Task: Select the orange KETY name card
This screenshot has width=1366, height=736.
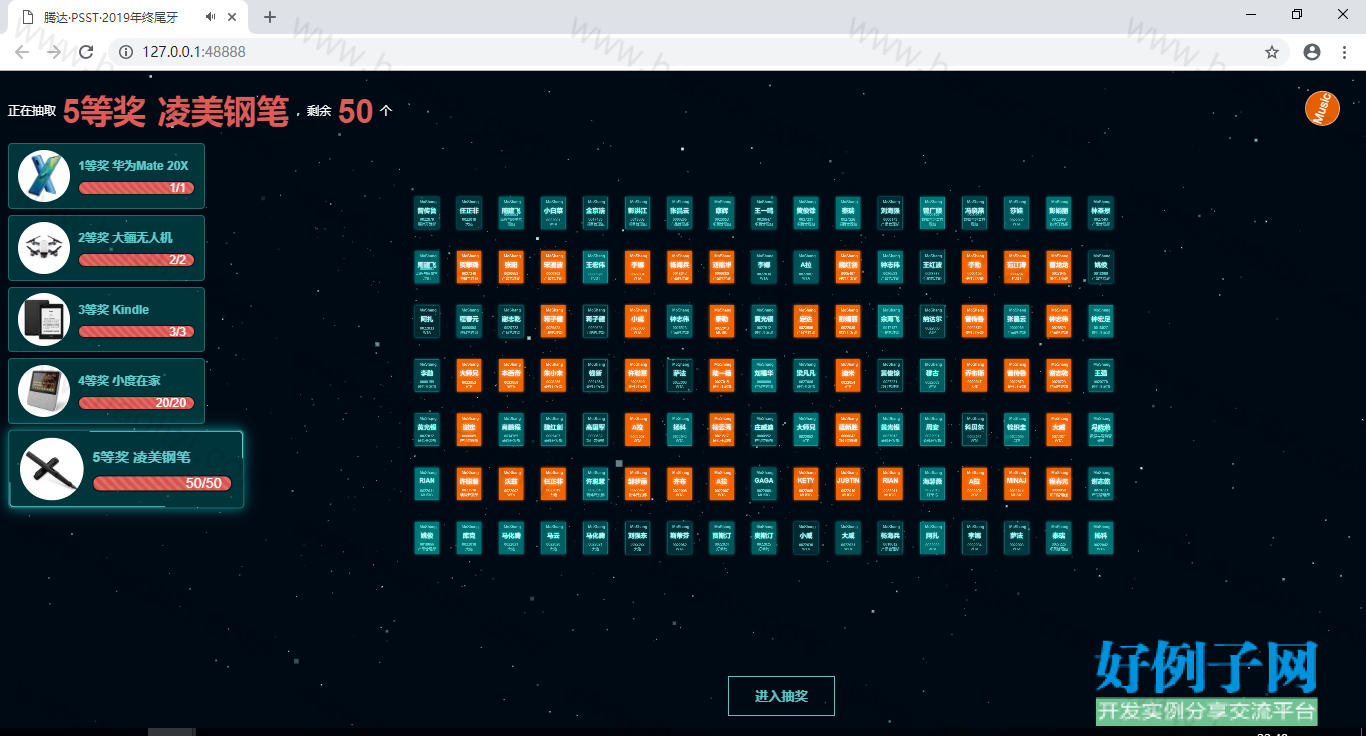Action: 807,483
